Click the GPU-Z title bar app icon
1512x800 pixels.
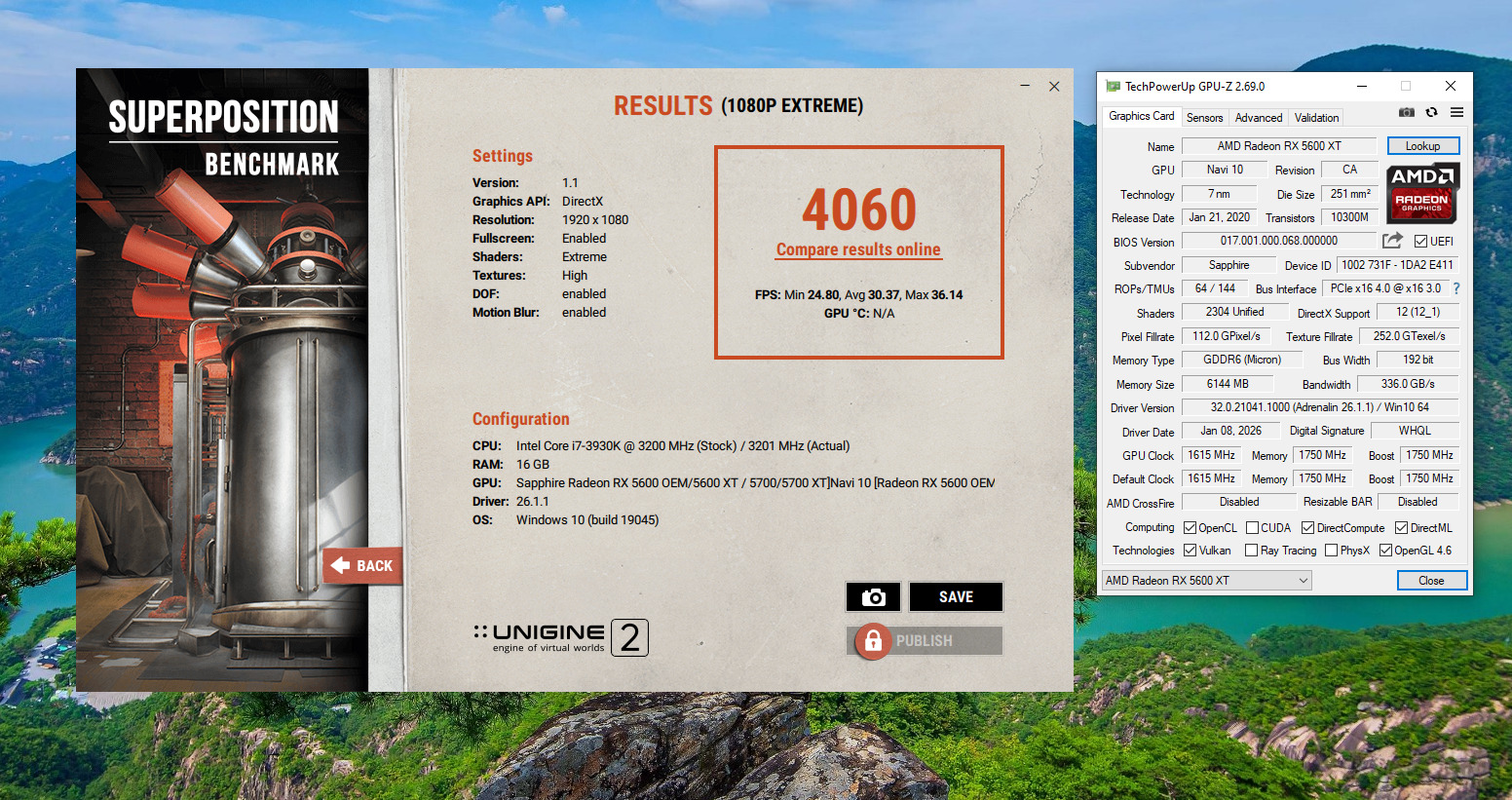point(1113,86)
